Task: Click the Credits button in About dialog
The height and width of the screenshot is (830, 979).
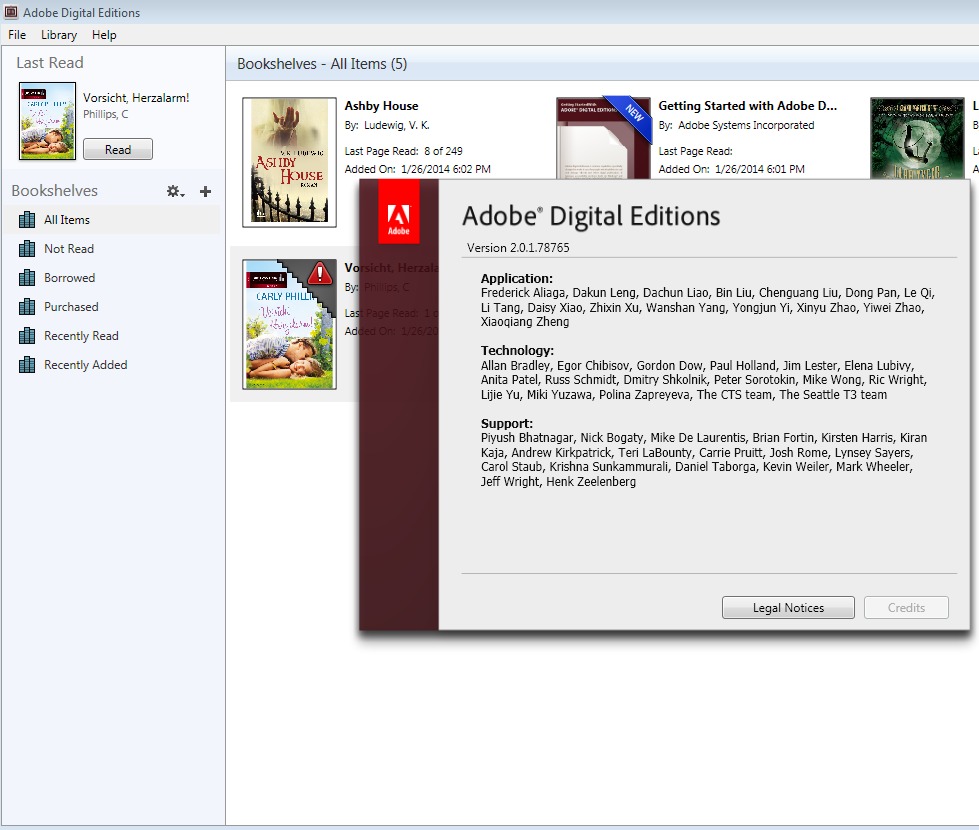Action: click(906, 608)
